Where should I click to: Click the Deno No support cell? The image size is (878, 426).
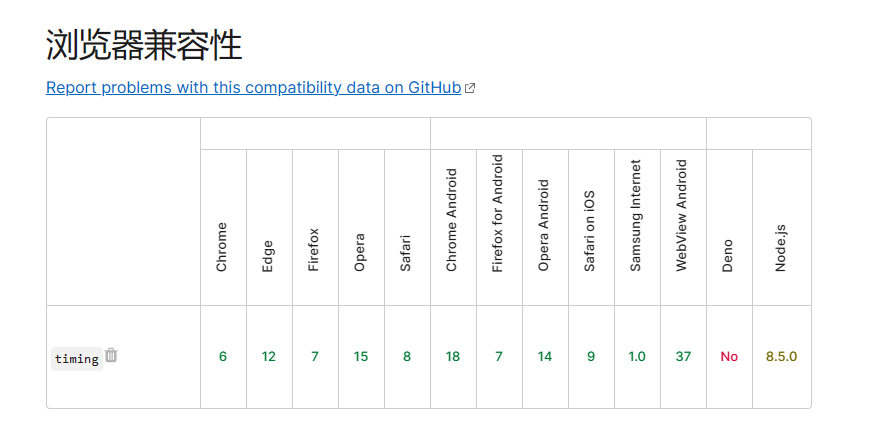729,357
